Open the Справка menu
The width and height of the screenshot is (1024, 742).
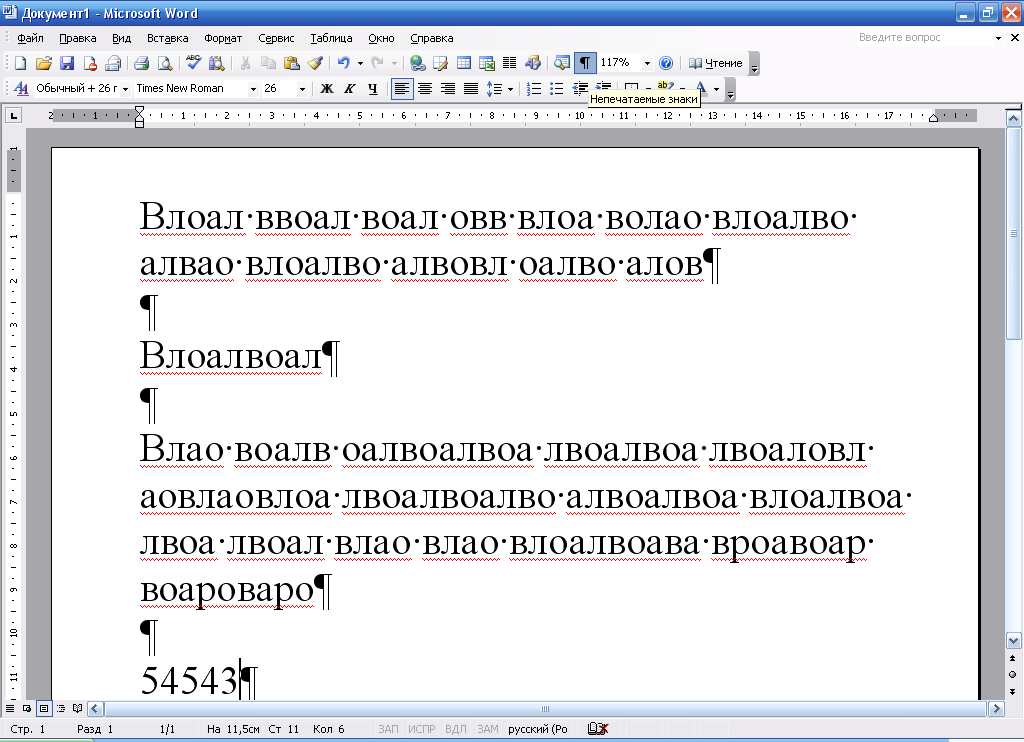(432, 38)
